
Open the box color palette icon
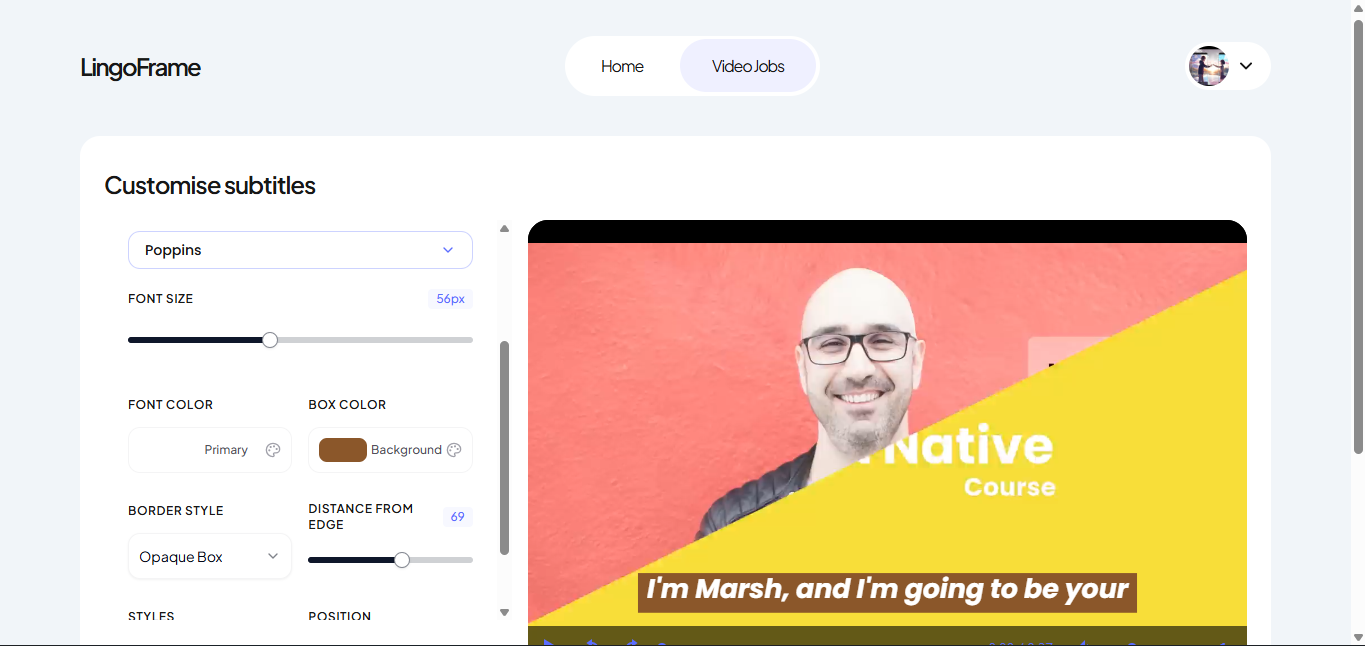point(454,450)
